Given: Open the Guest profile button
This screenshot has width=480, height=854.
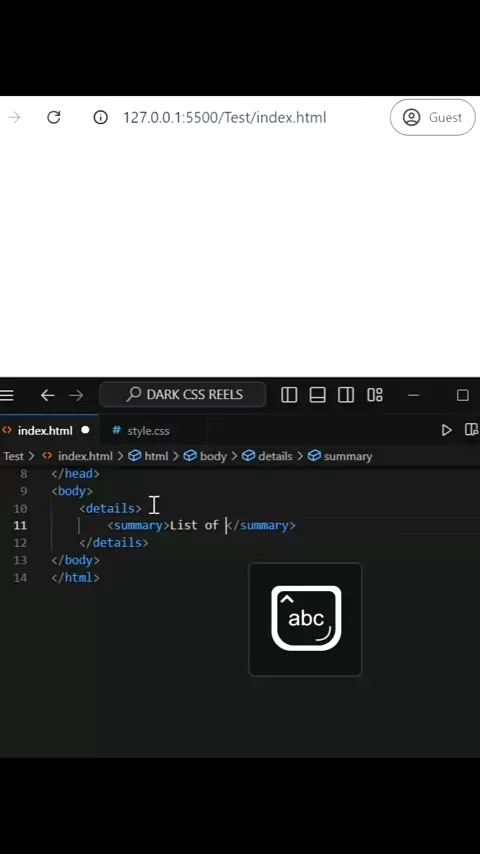Looking at the screenshot, I should [433, 117].
